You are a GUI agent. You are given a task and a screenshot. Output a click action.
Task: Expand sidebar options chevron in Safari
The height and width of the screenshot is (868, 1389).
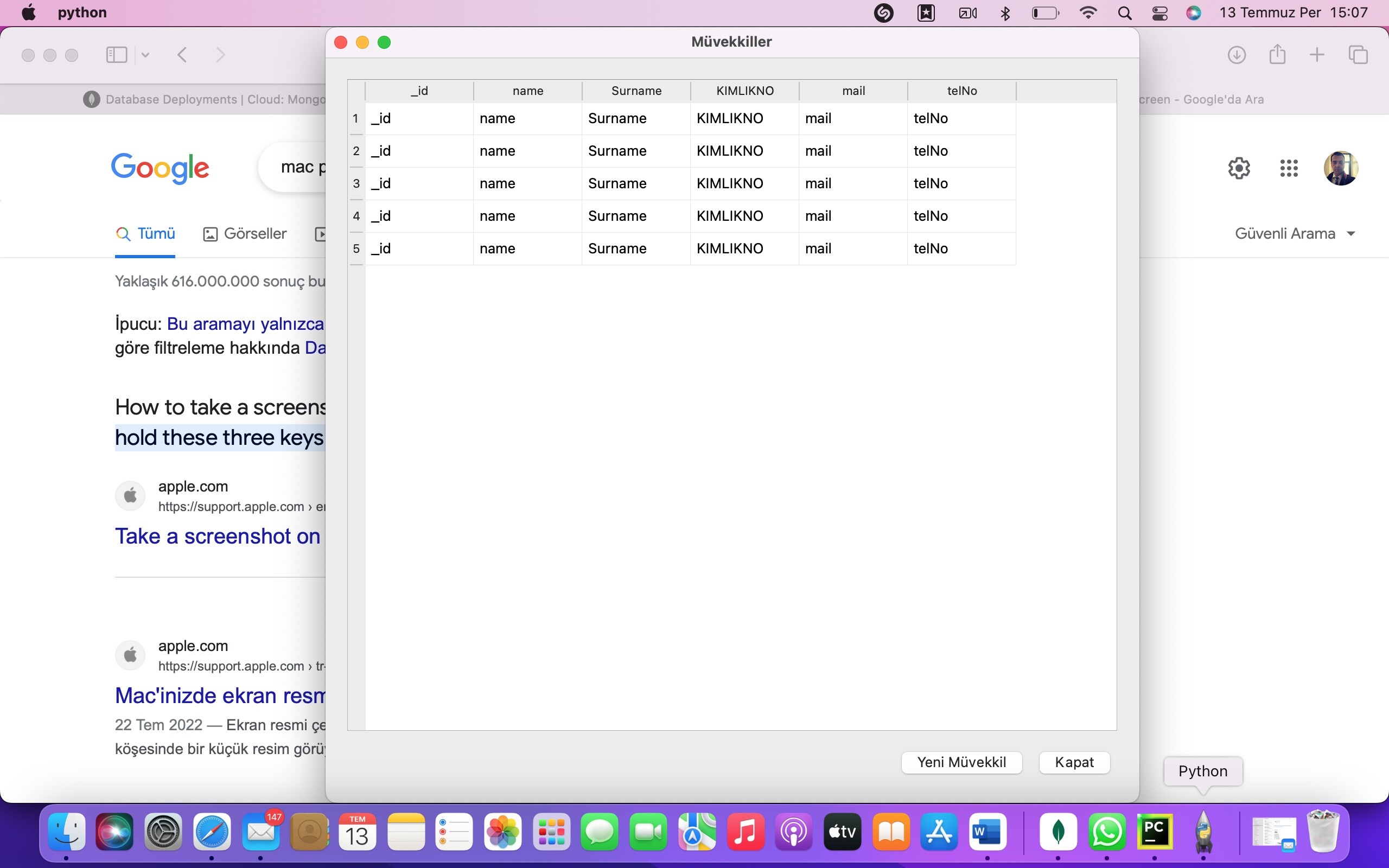145,55
